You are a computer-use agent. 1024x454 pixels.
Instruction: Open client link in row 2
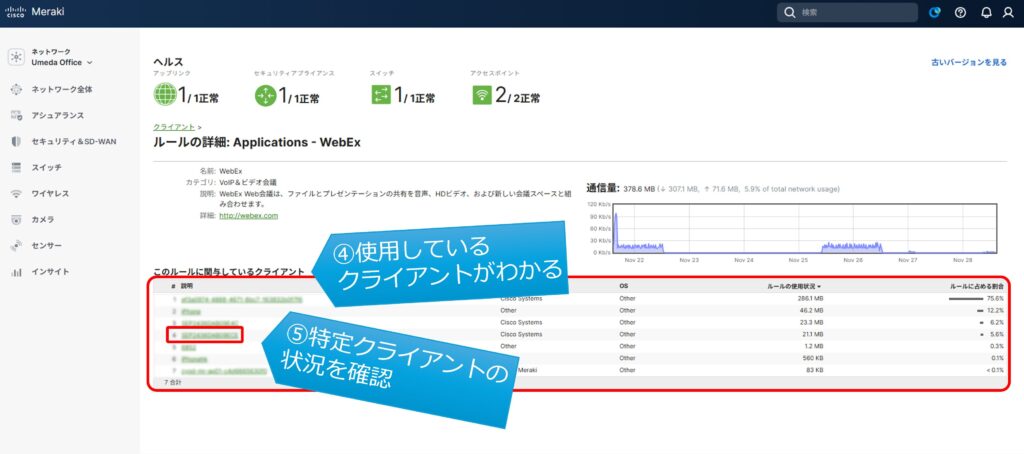[191, 312]
